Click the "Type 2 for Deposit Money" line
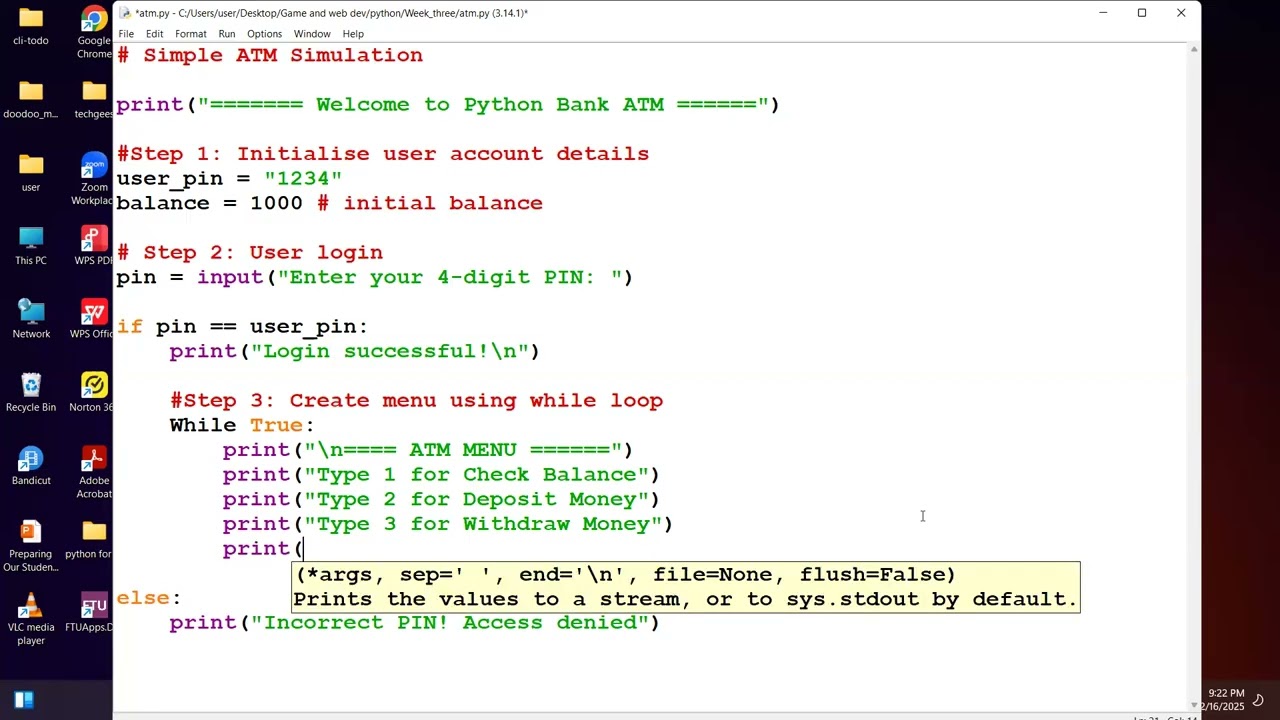Viewport: 1280px width, 720px height. [441, 499]
